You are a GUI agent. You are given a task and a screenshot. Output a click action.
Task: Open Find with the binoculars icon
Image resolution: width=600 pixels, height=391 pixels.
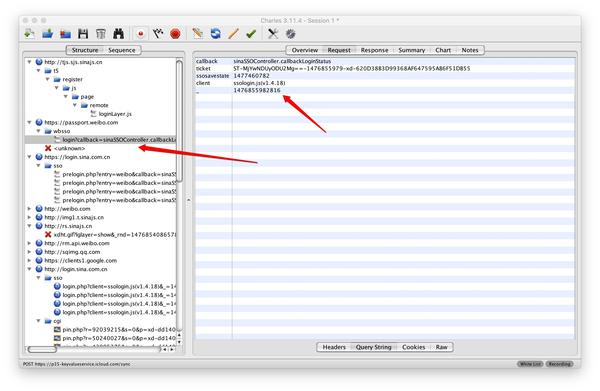point(119,34)
